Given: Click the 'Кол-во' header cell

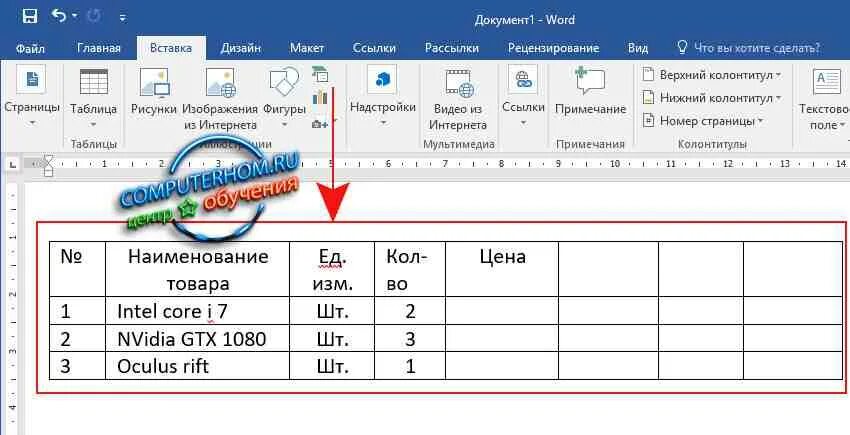Looking at the screenshot, I should (410, 270).
